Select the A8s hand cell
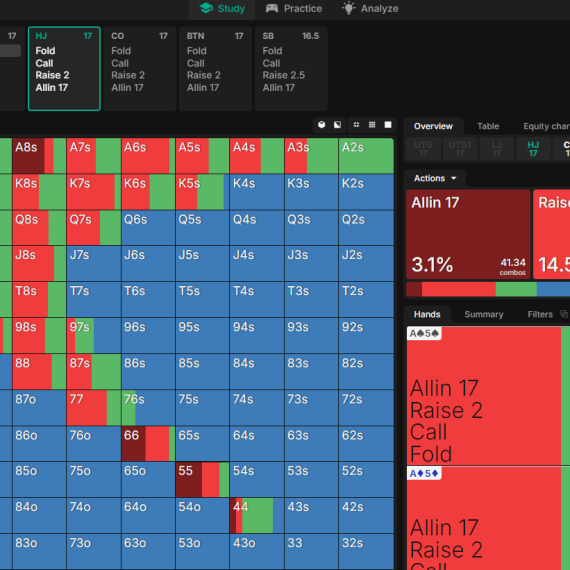 [39, 156]
